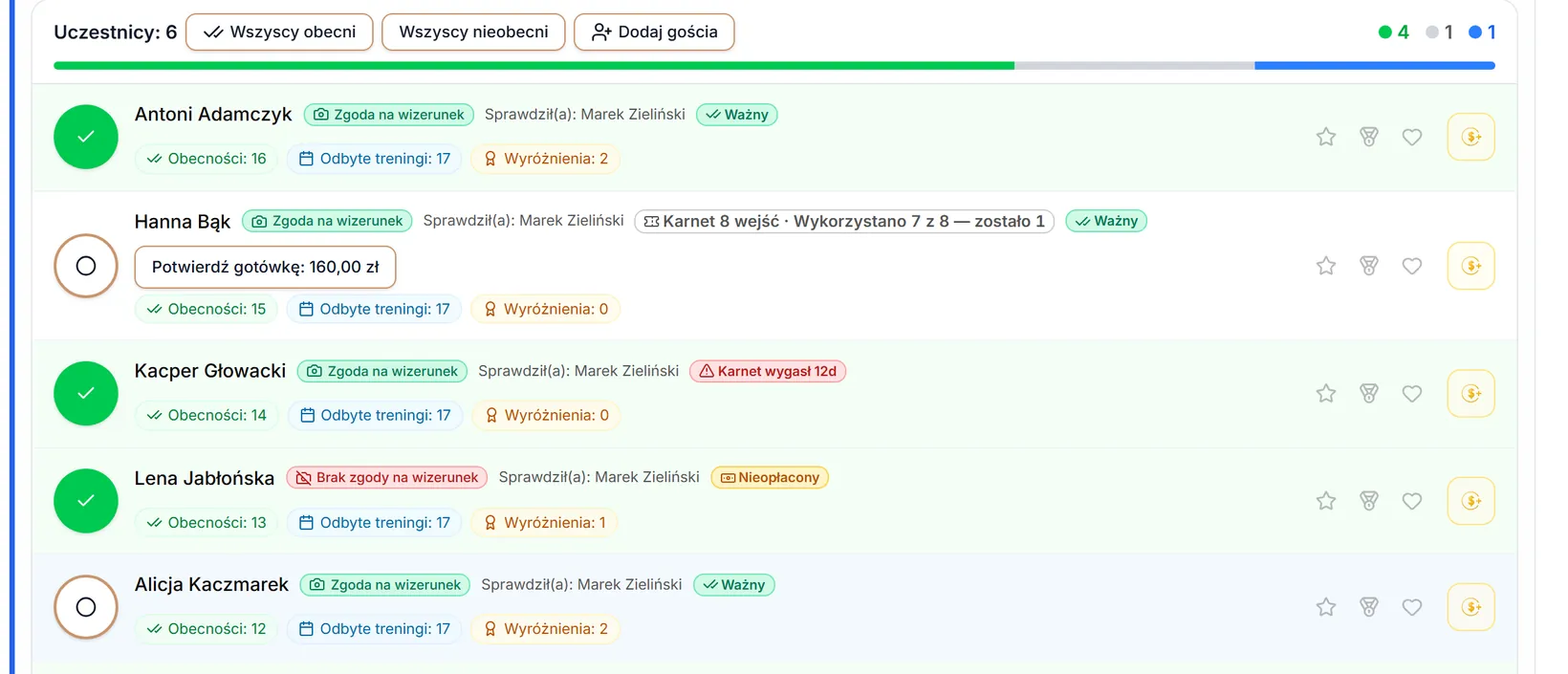Click heart icon for Hanna Bąk
Screen dimensions: 1568x674
click(x=1412, y=266)
